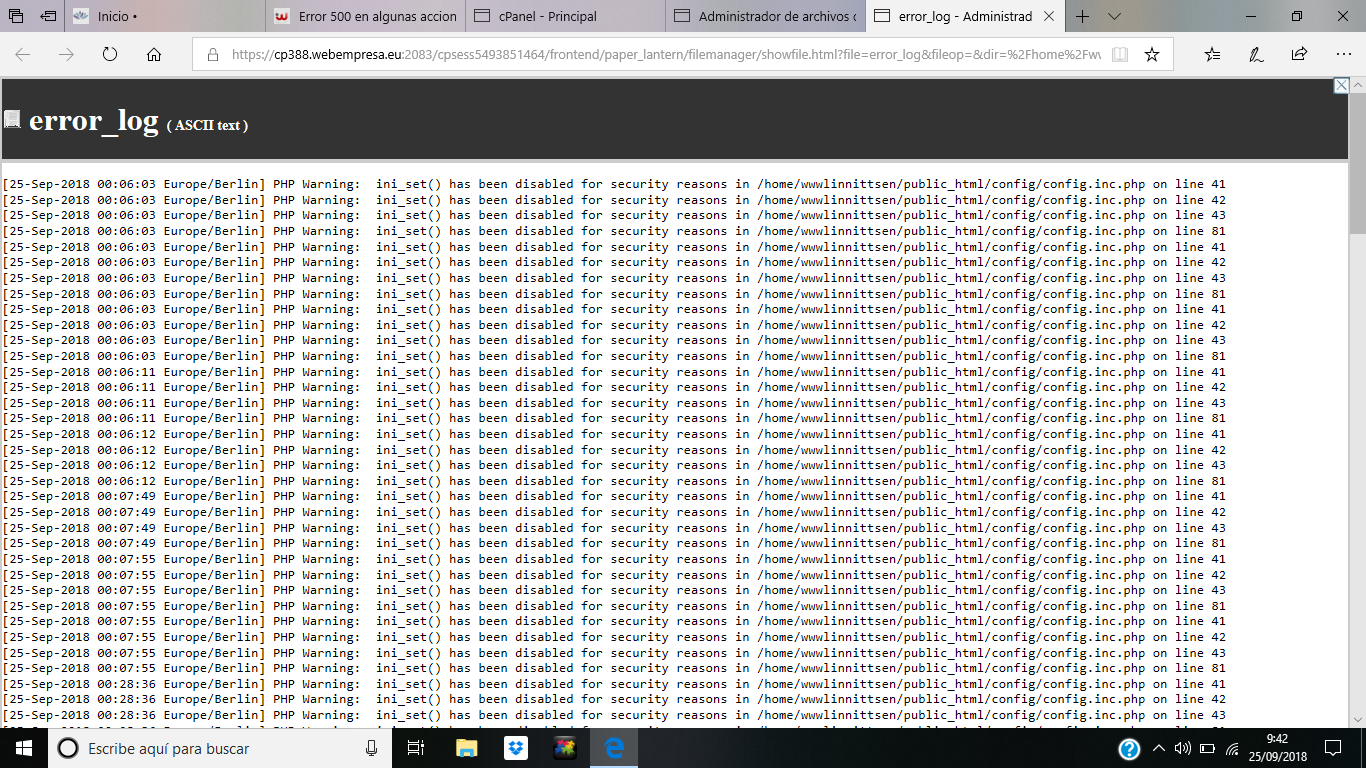Open the blue help icon in tray
The height and width of the screenshot is (768, 1366).
pos(1129,748)
